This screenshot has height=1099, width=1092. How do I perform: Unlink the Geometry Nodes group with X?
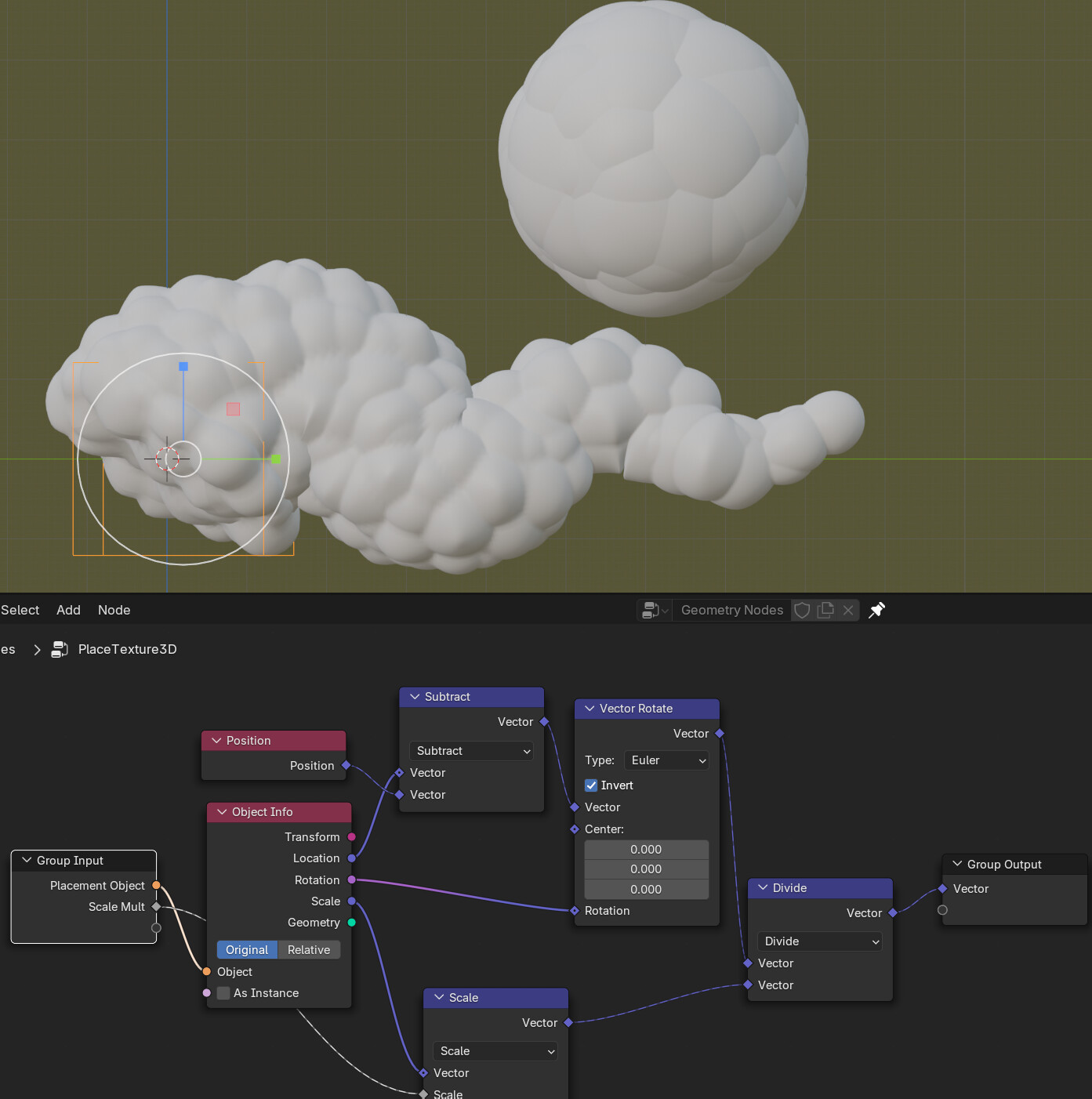click(848, 610)
